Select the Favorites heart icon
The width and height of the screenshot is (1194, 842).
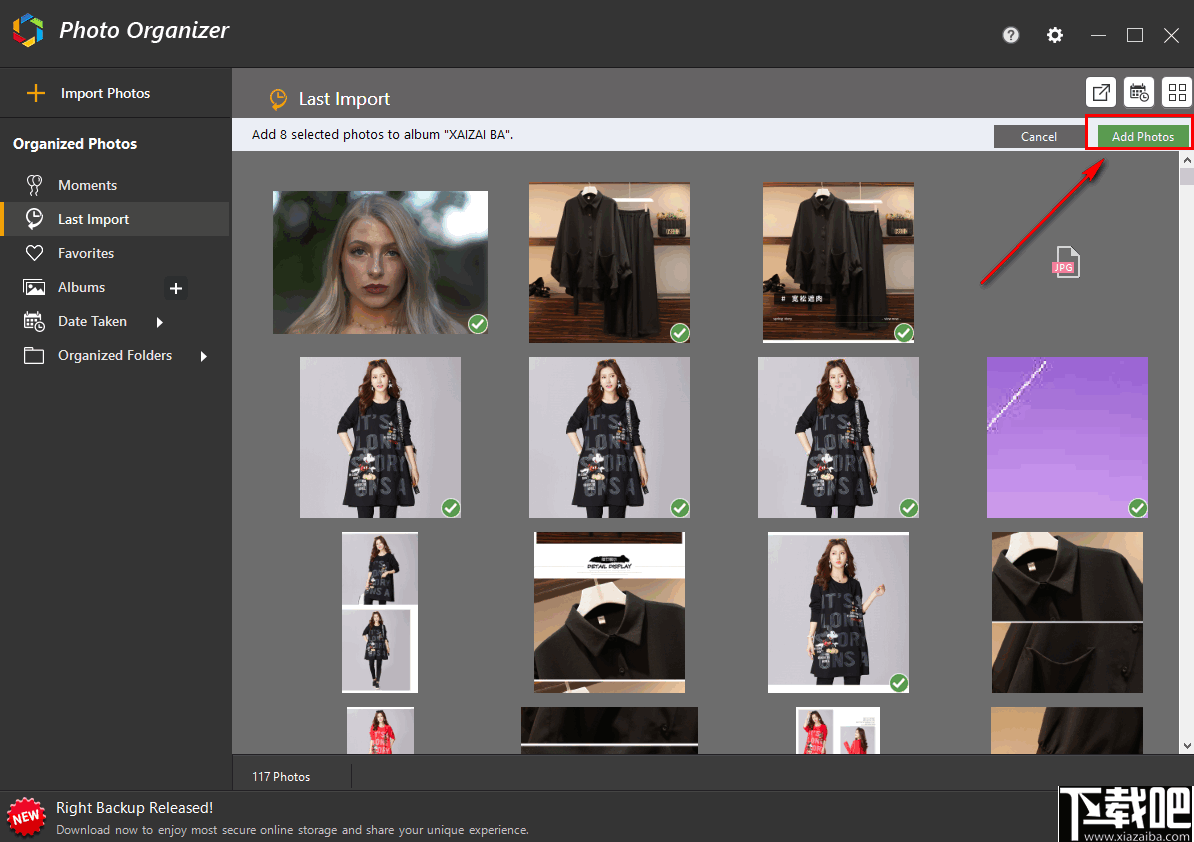point(34,253)
